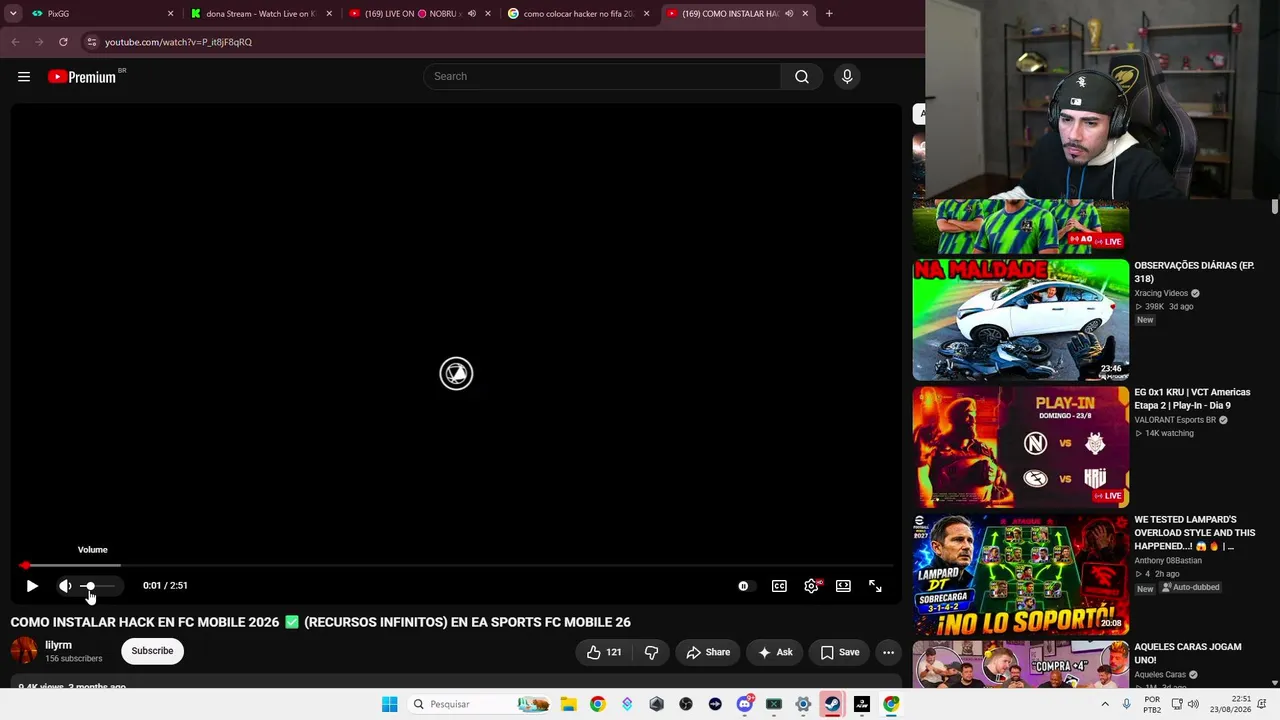Open Discord from the taskbar

point(744,704)
